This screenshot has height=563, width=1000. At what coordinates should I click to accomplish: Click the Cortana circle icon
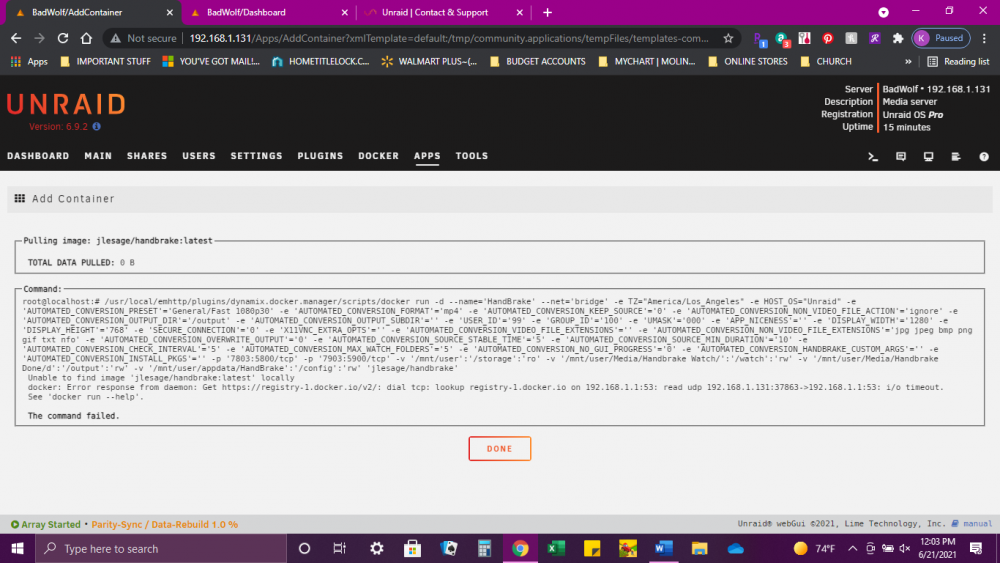coord(304,548)
